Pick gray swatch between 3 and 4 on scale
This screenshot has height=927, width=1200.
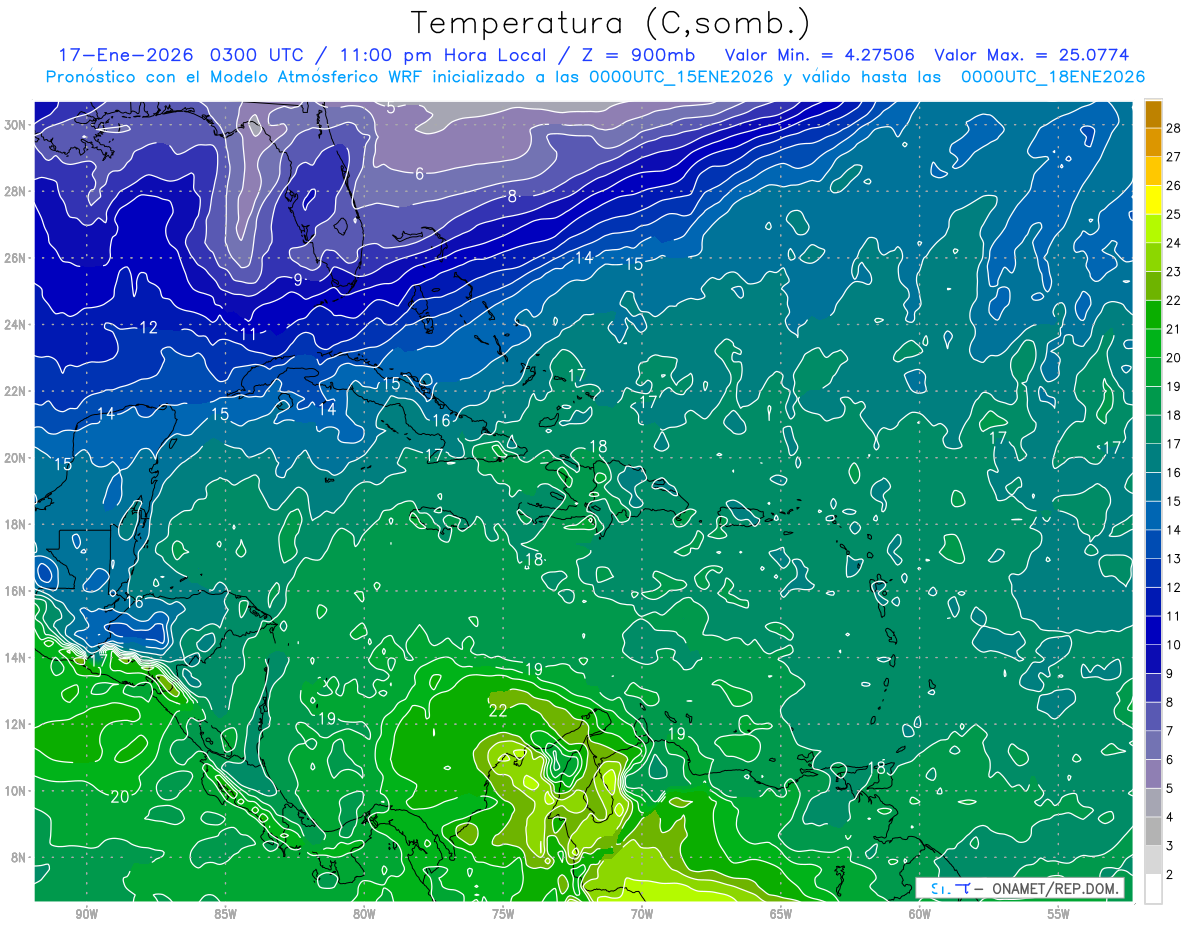pyautogui.click(x=1154, y=831)
